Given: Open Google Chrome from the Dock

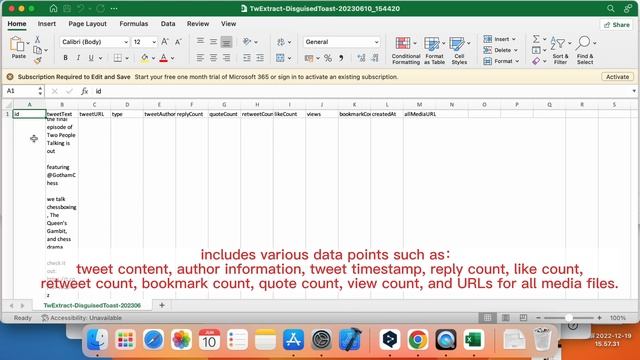Looking at the screenshot, I should [x=418, y=340].
